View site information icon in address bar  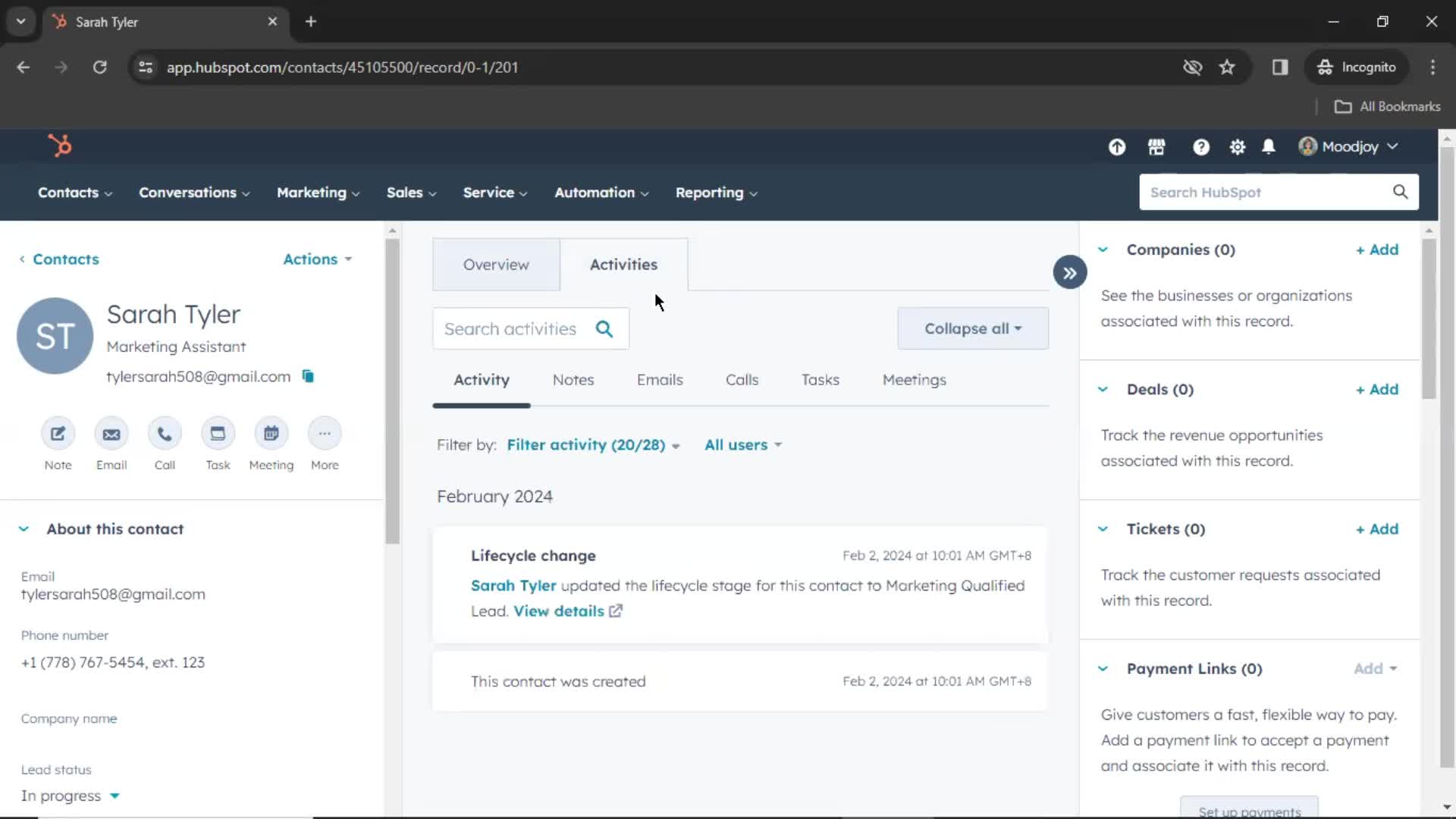[146, 67]
